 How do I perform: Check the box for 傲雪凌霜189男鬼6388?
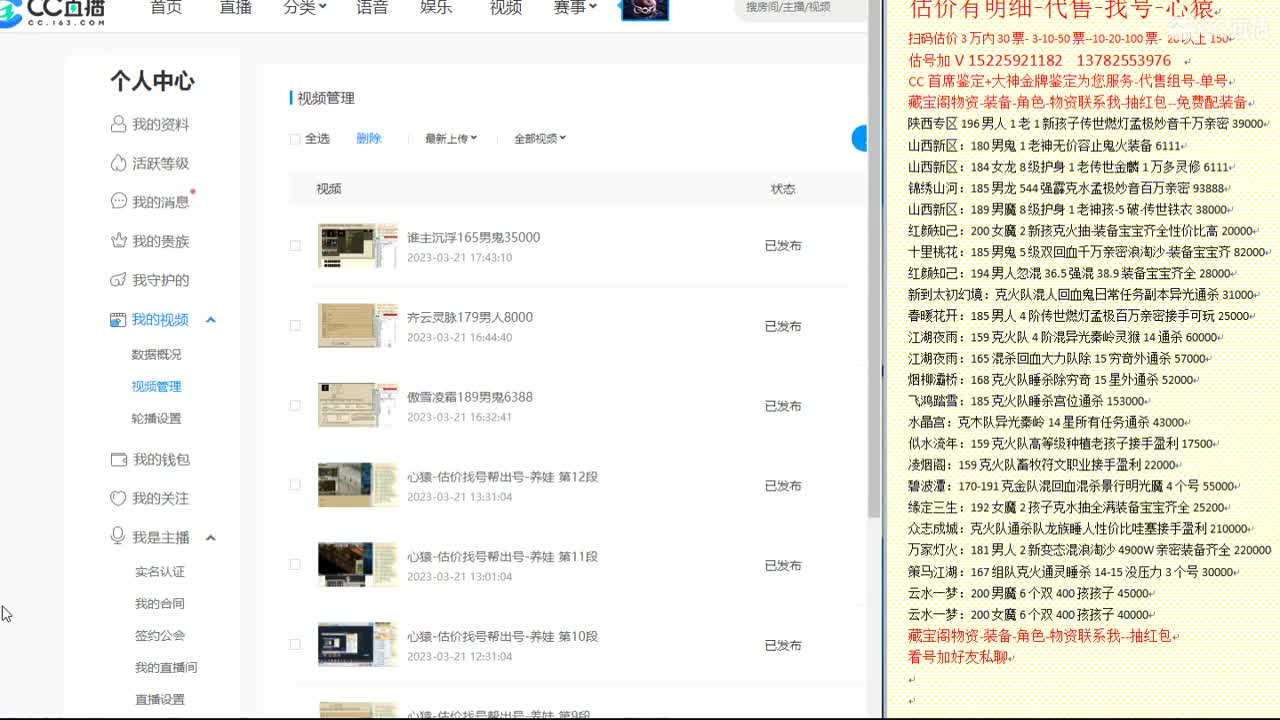tap(295, 405)
